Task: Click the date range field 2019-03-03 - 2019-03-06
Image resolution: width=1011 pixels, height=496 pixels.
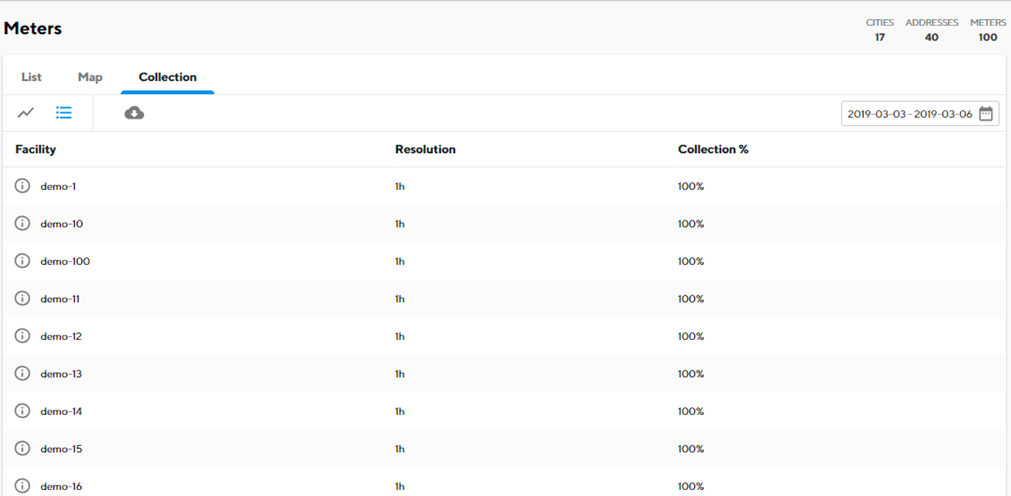Action: point(920,114)
